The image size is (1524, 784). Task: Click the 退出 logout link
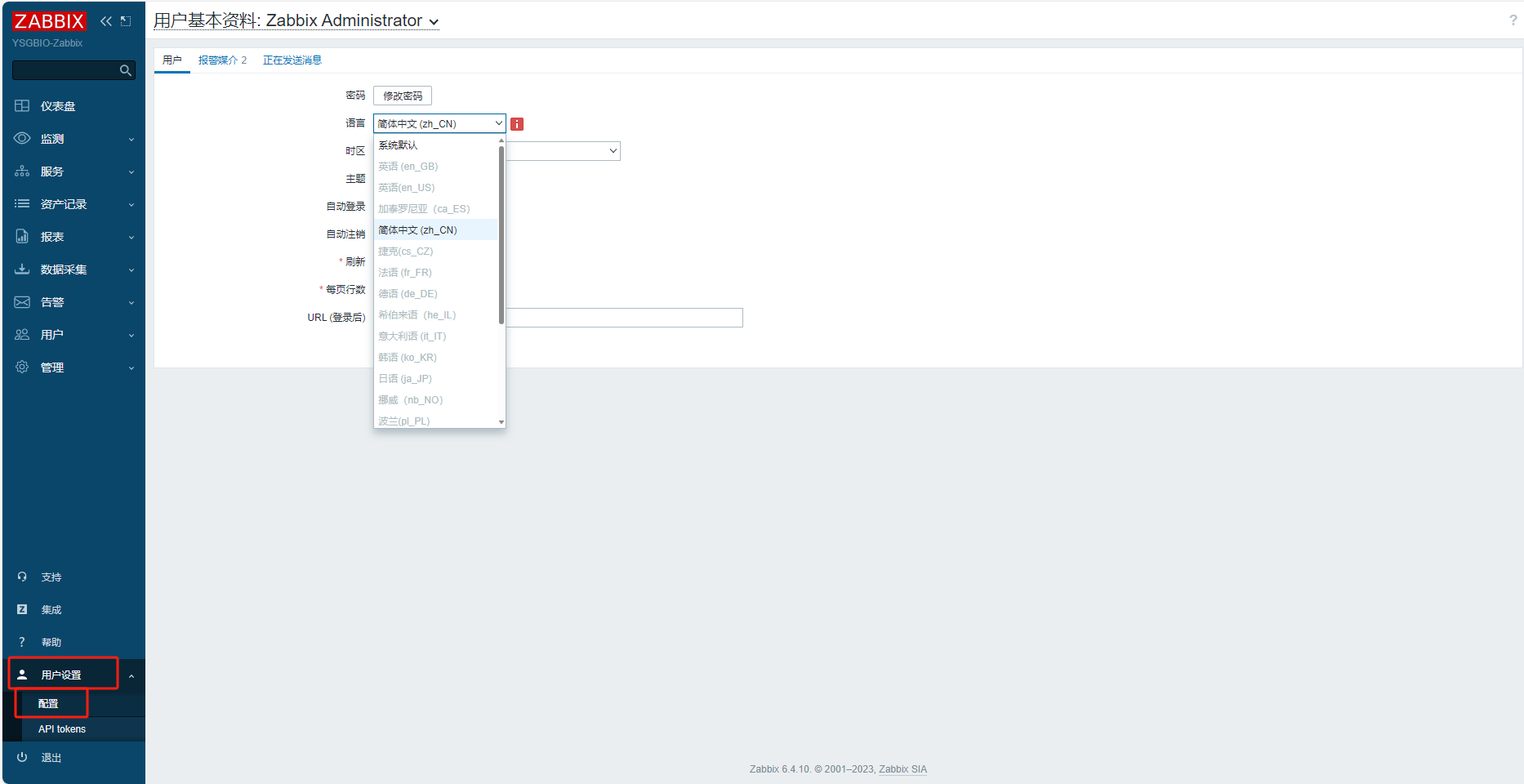pyautogui.click(x=51, y=758)
